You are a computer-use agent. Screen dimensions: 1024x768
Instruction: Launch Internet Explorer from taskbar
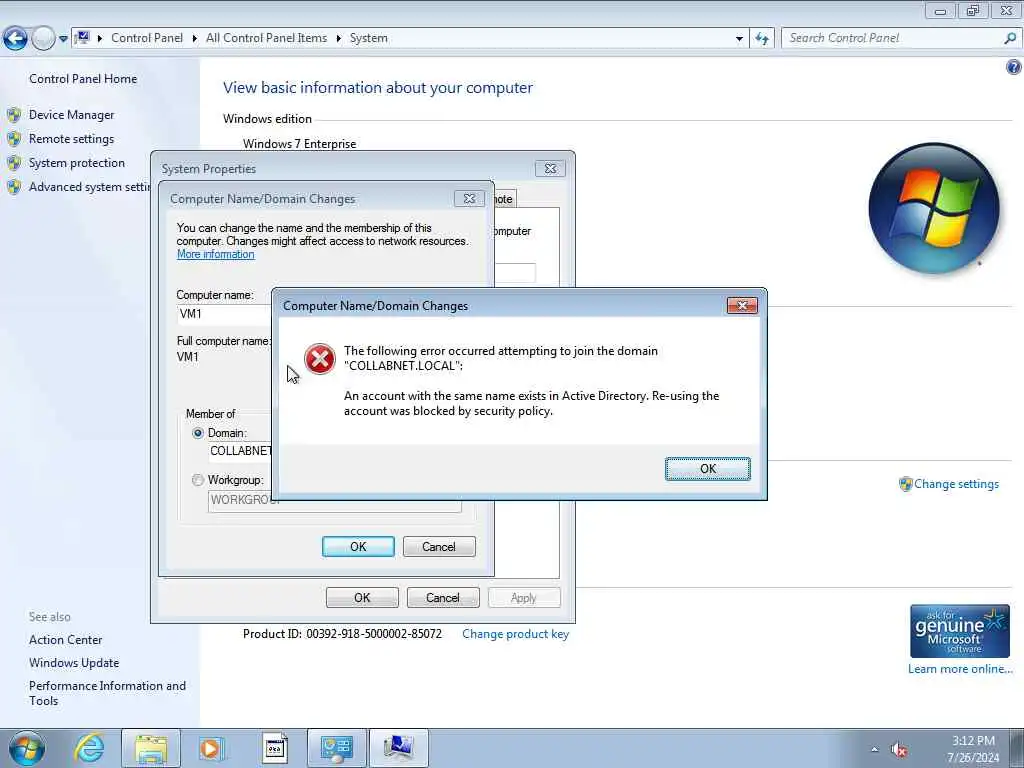(x=89, y=748)
